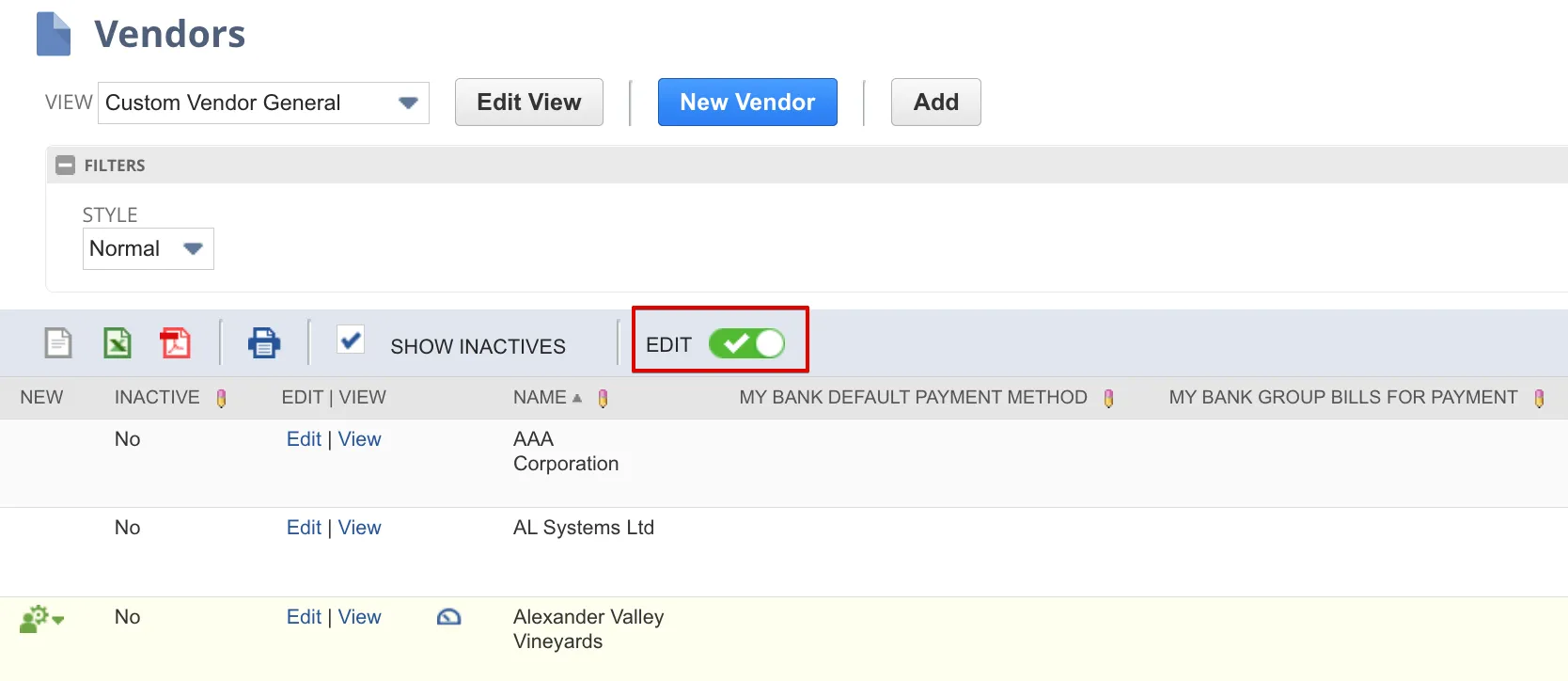Open the new-record menu icon for Alexander Valley Vineyards

click(41, 619)
